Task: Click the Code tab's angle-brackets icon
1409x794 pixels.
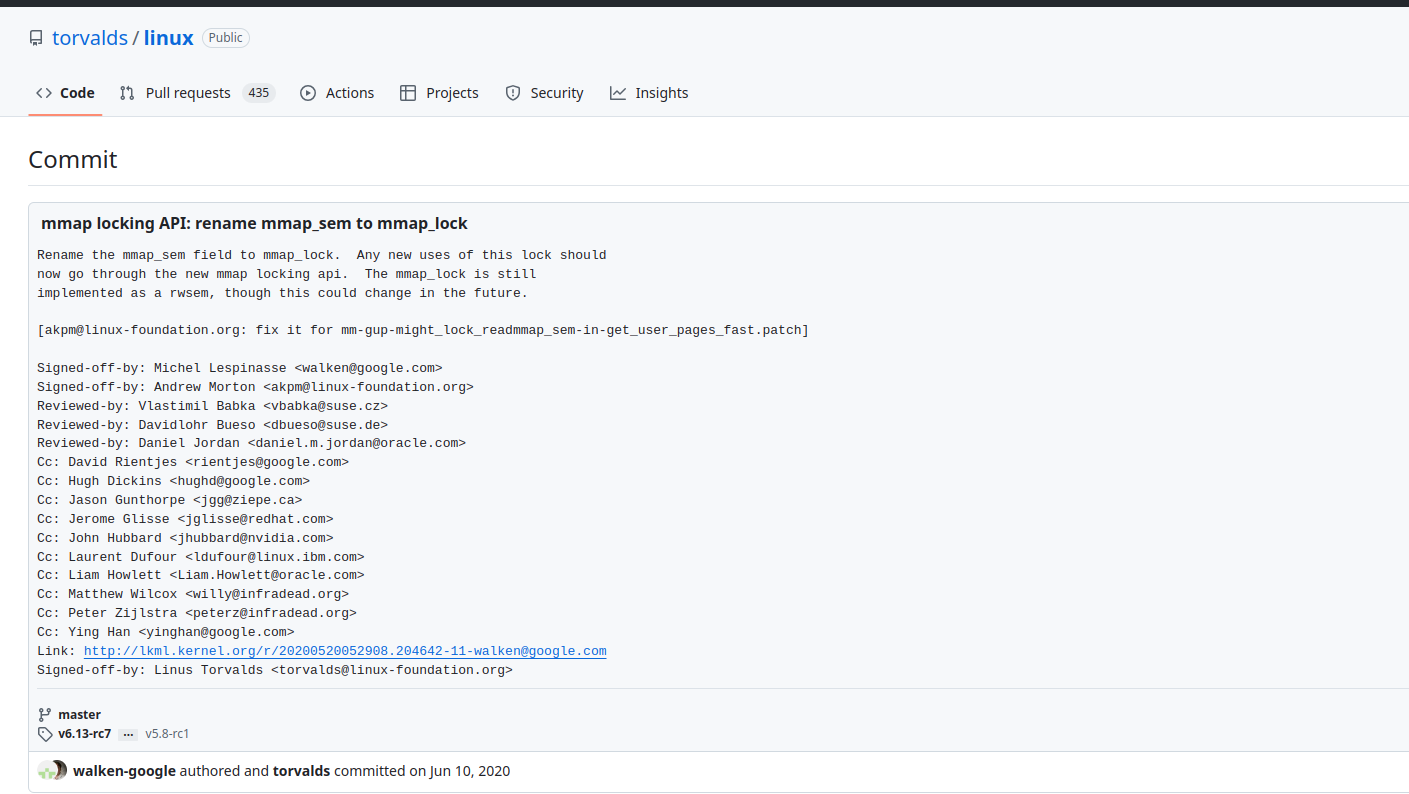Action: click(x=44, y=93)
